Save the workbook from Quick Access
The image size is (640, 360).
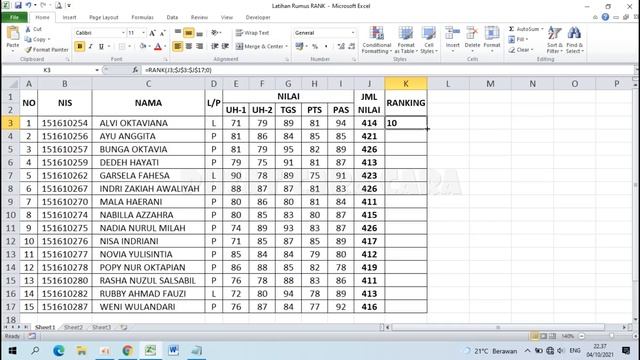[x=18, y=6]
